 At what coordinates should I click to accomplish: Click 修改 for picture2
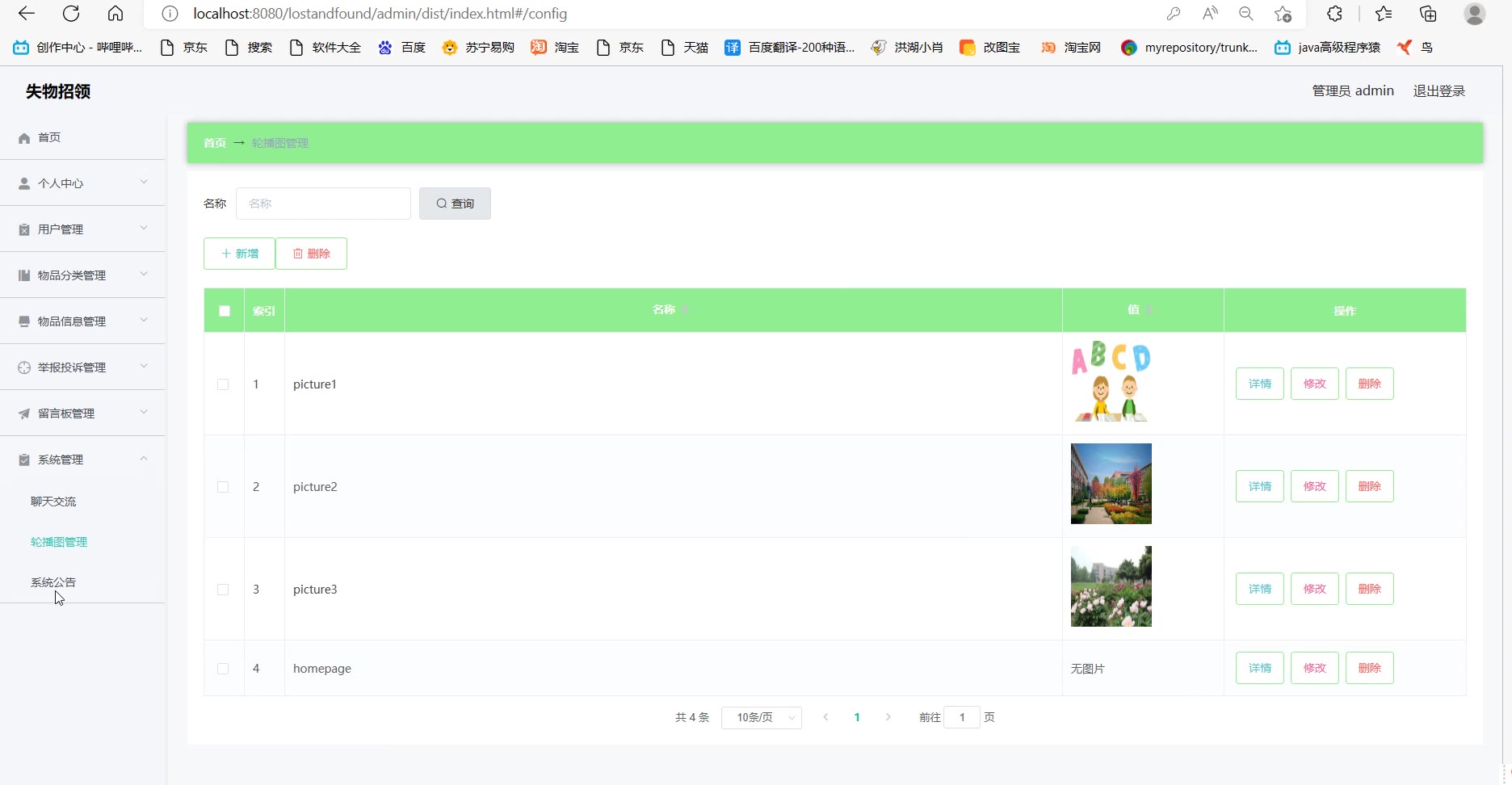click(x=1315, y=486)
